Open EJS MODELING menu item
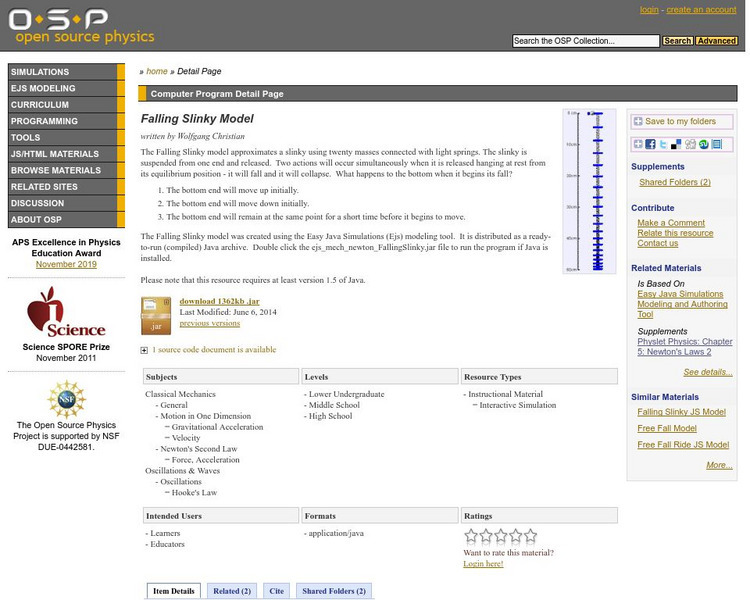 [x=66, y=88]
